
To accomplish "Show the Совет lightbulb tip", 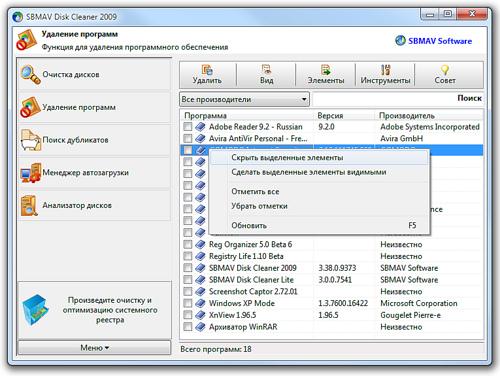I will coord(445,75).
